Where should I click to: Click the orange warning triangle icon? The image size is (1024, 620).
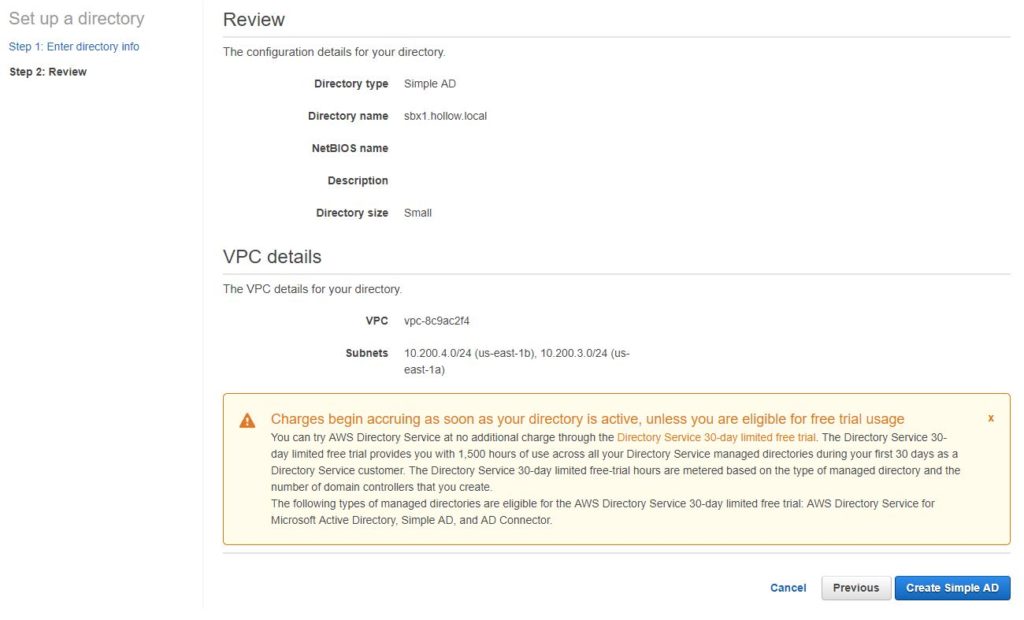tap(247, 421)
